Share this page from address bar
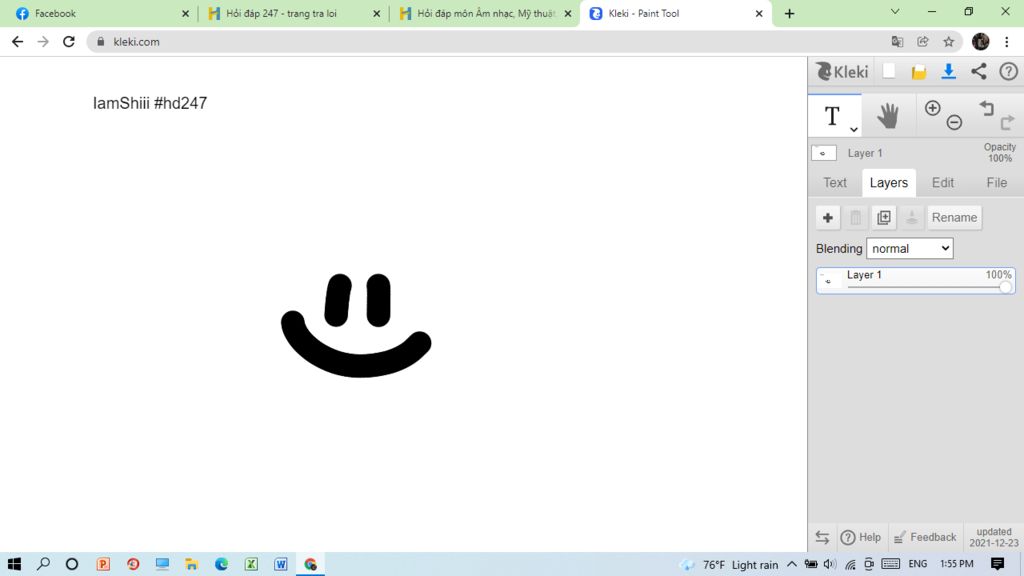This screenshot has height=576, width=1024. [923, 42]
